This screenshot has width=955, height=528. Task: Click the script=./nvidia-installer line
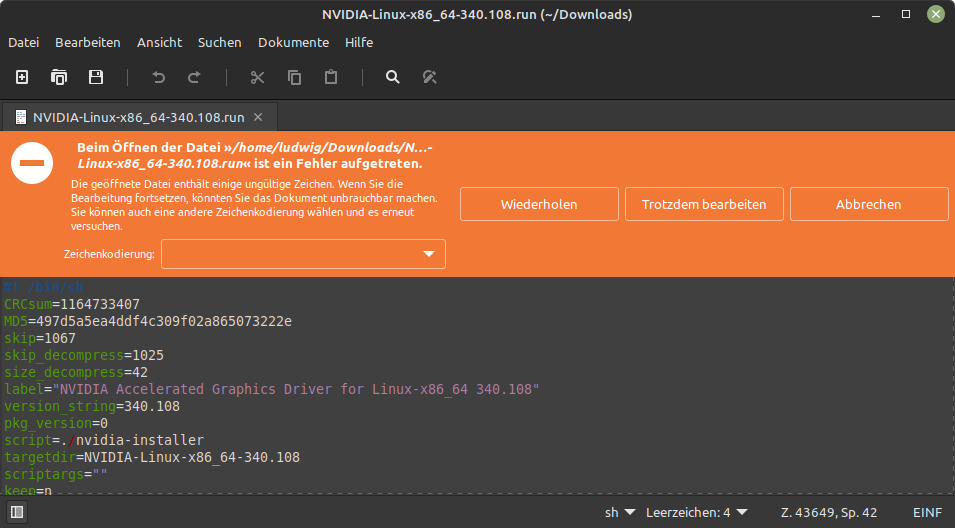pyautogui.click(x=104, y=440)
